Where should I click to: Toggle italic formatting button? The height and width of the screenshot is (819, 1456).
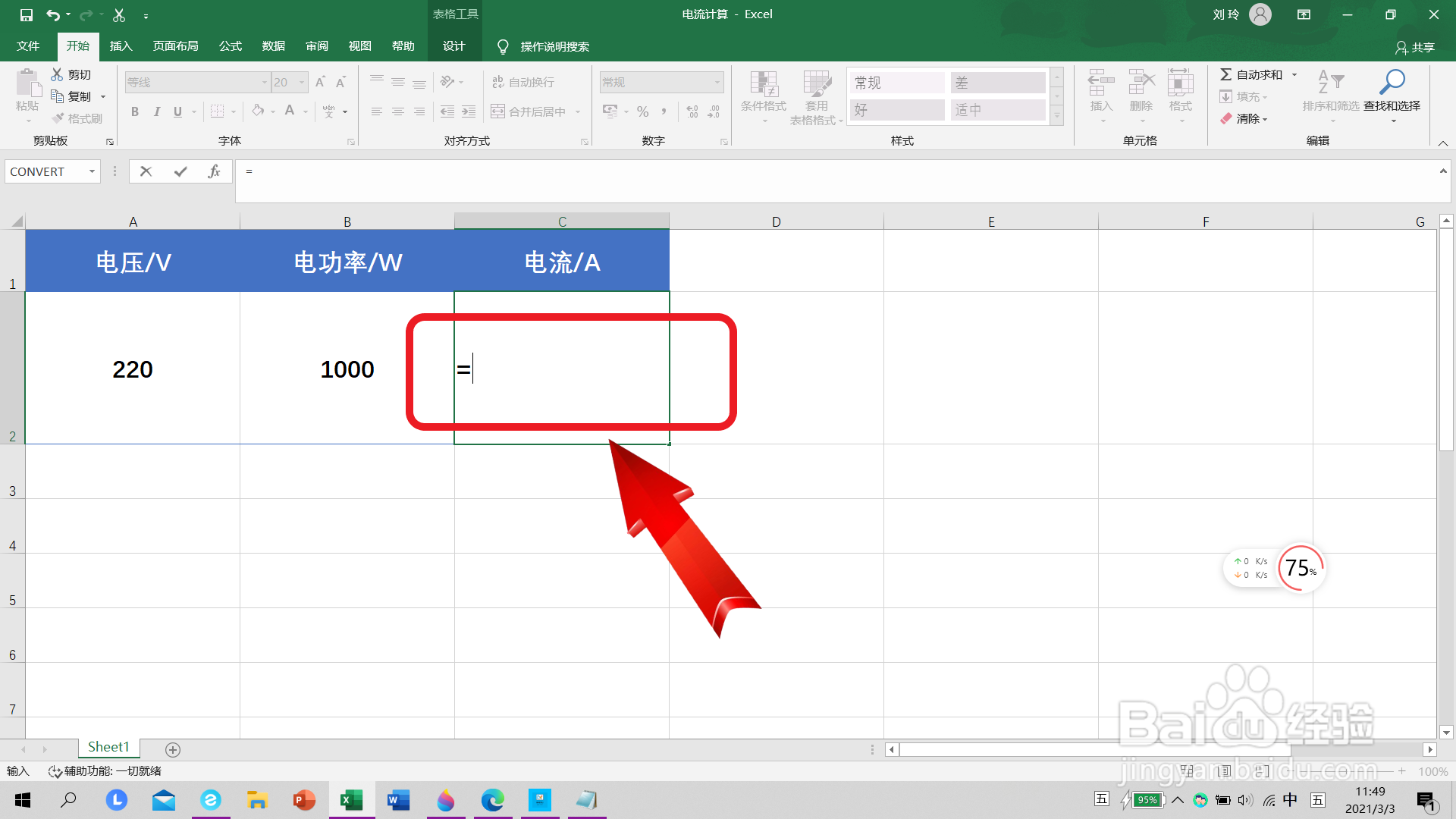pos(156,111)
